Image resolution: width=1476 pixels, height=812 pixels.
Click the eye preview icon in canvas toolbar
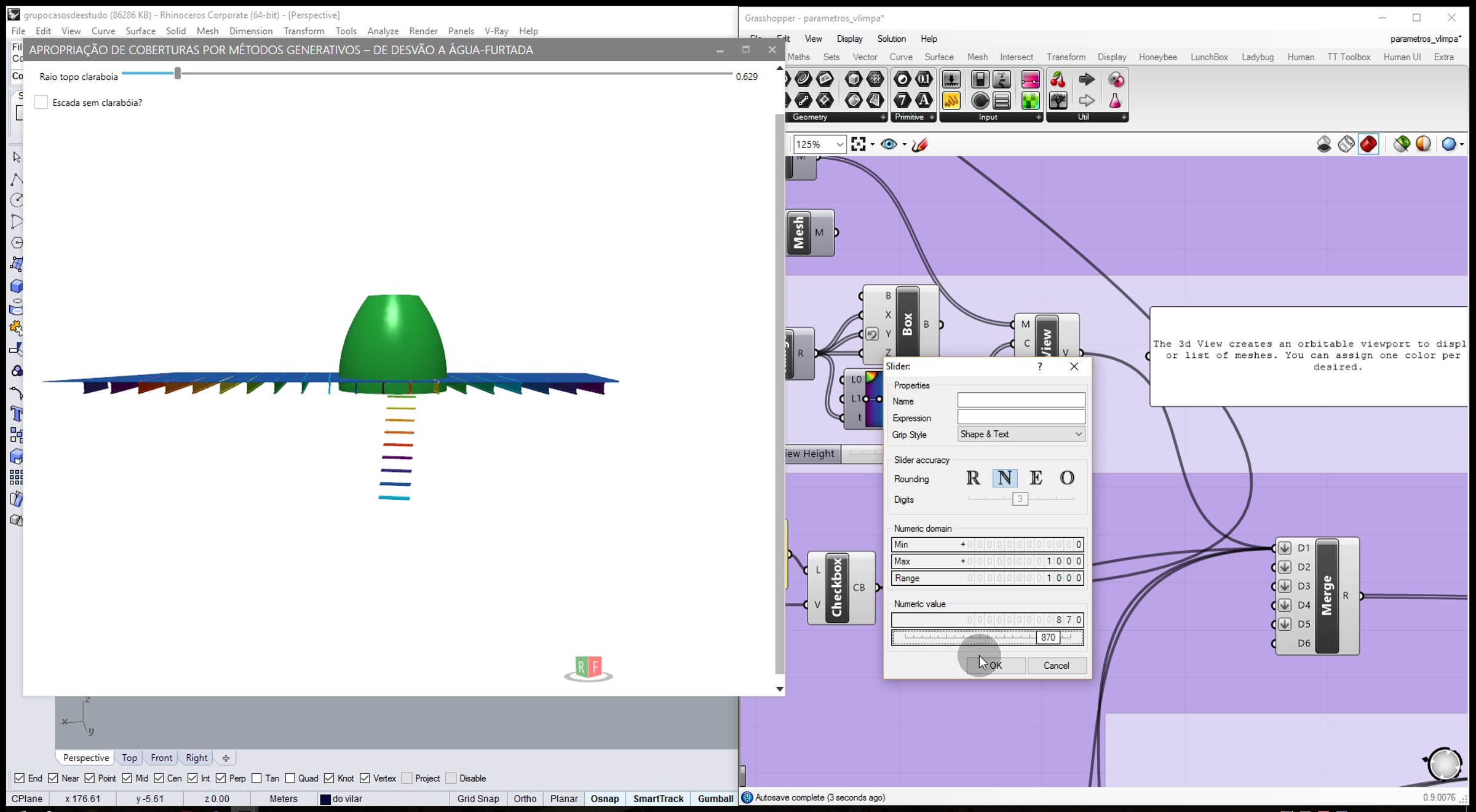(888, 144)
